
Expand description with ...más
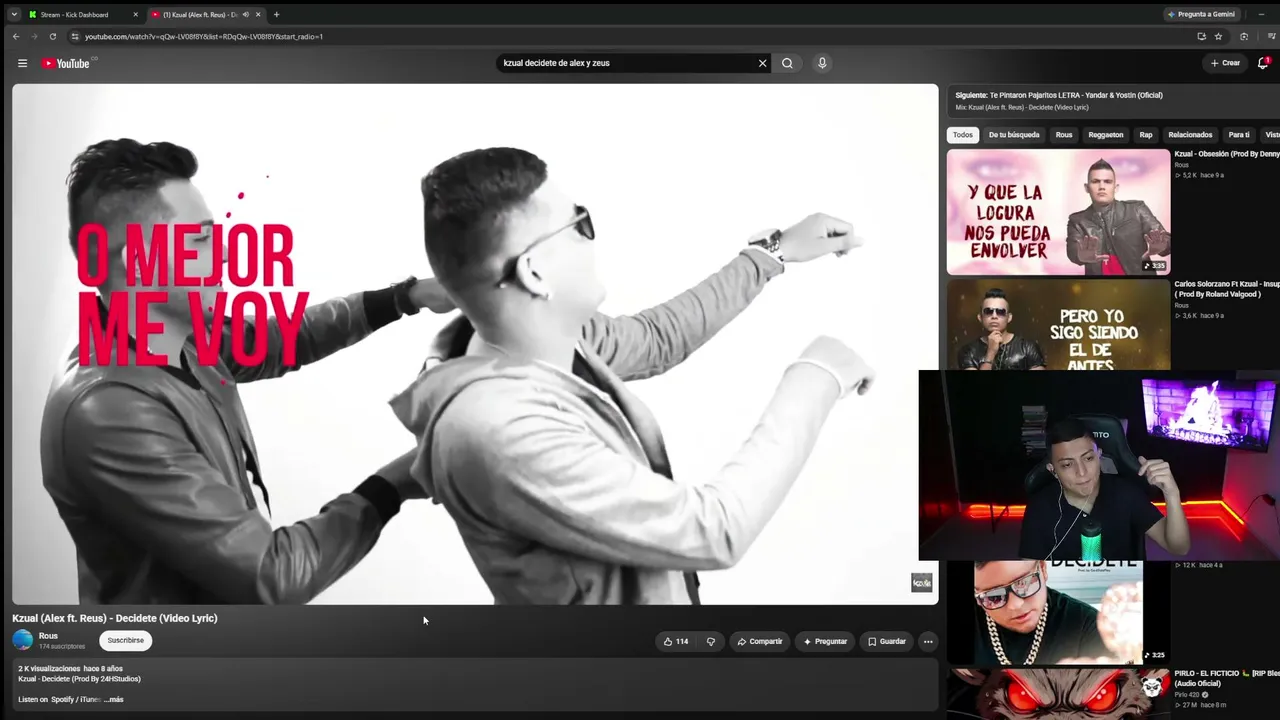[113, 699]
